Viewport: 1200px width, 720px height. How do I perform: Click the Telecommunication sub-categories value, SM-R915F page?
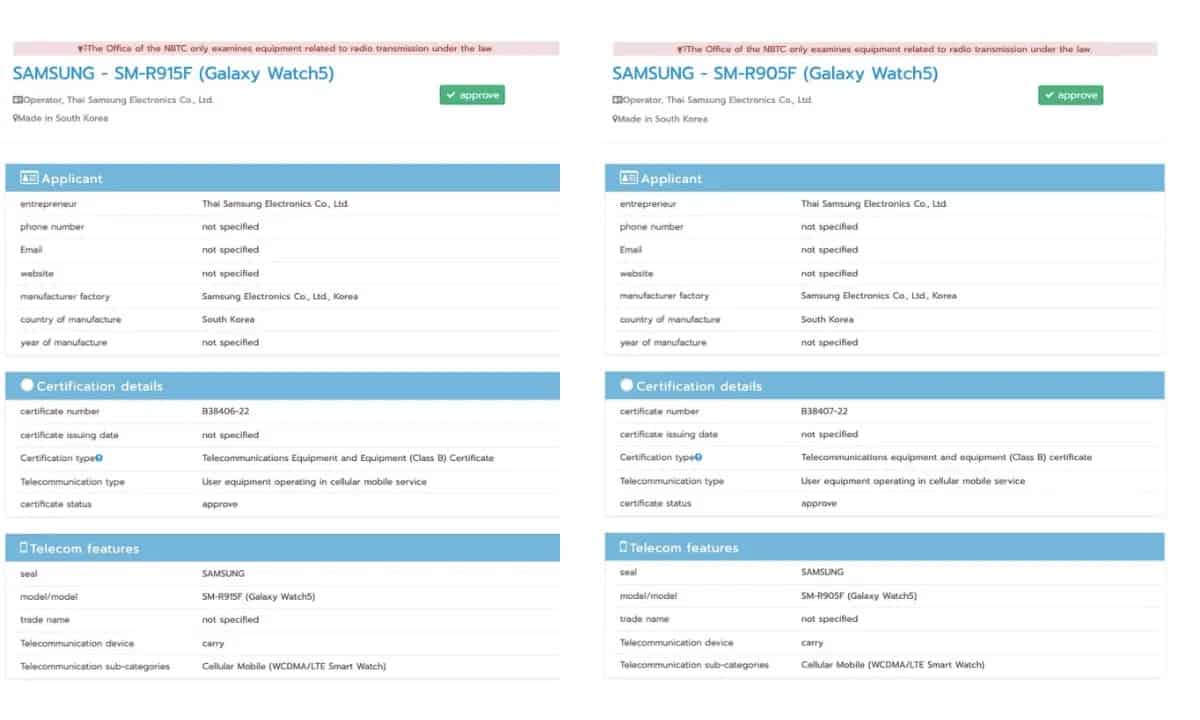pyautogui.click(x=294, y=666)
